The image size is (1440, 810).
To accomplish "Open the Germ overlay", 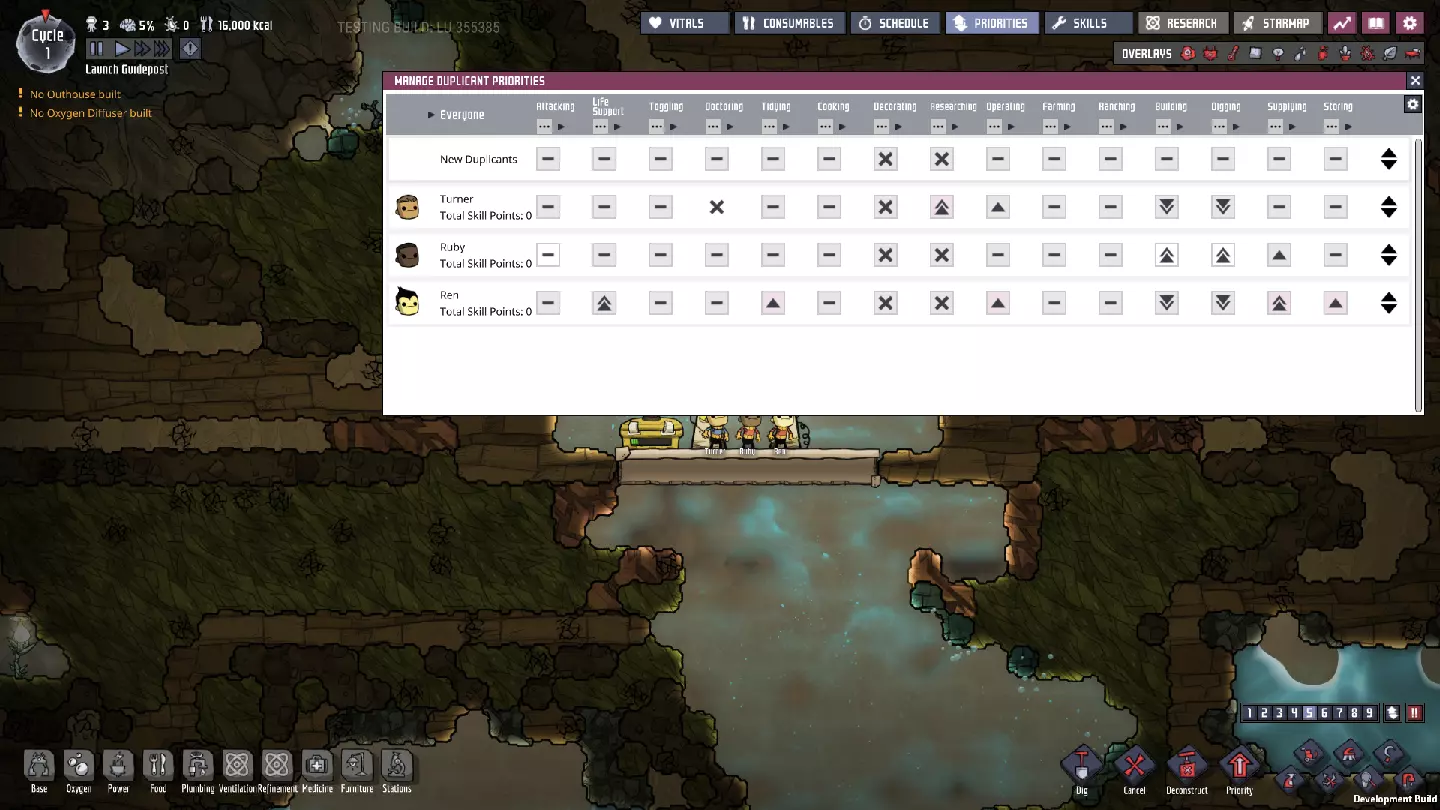I will pyautogui.click(x=1368, y=53).
